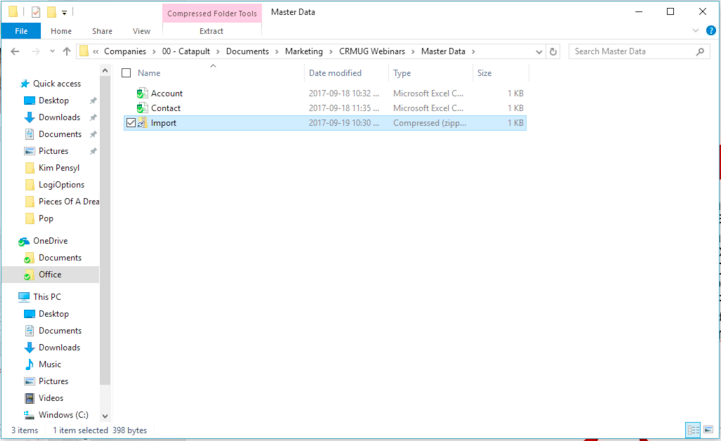Go forward with the Forward arrow
The height and width of the screenshot is (441, 721).
(35, 52)
